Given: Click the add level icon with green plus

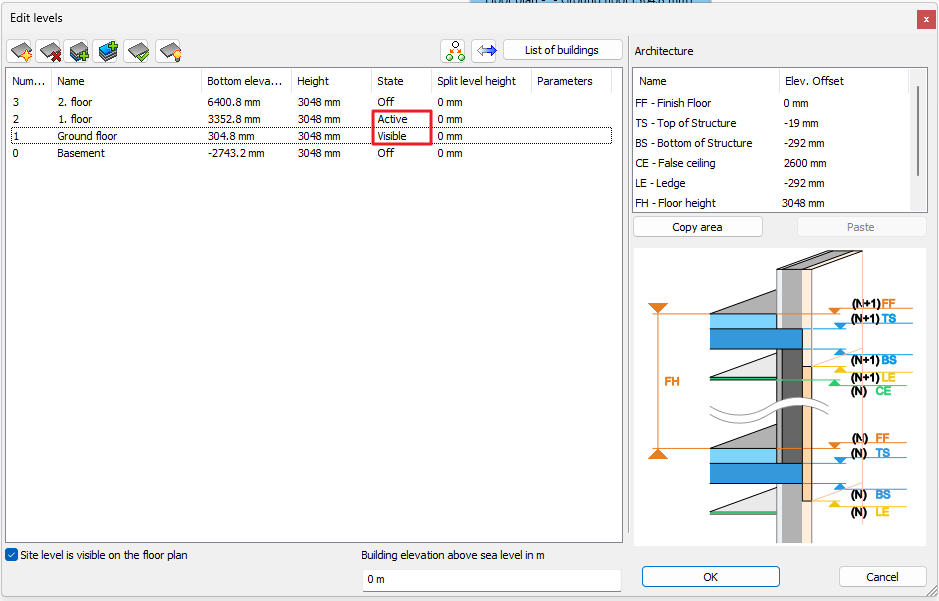Looking at the screenshot, I should 78,51.
